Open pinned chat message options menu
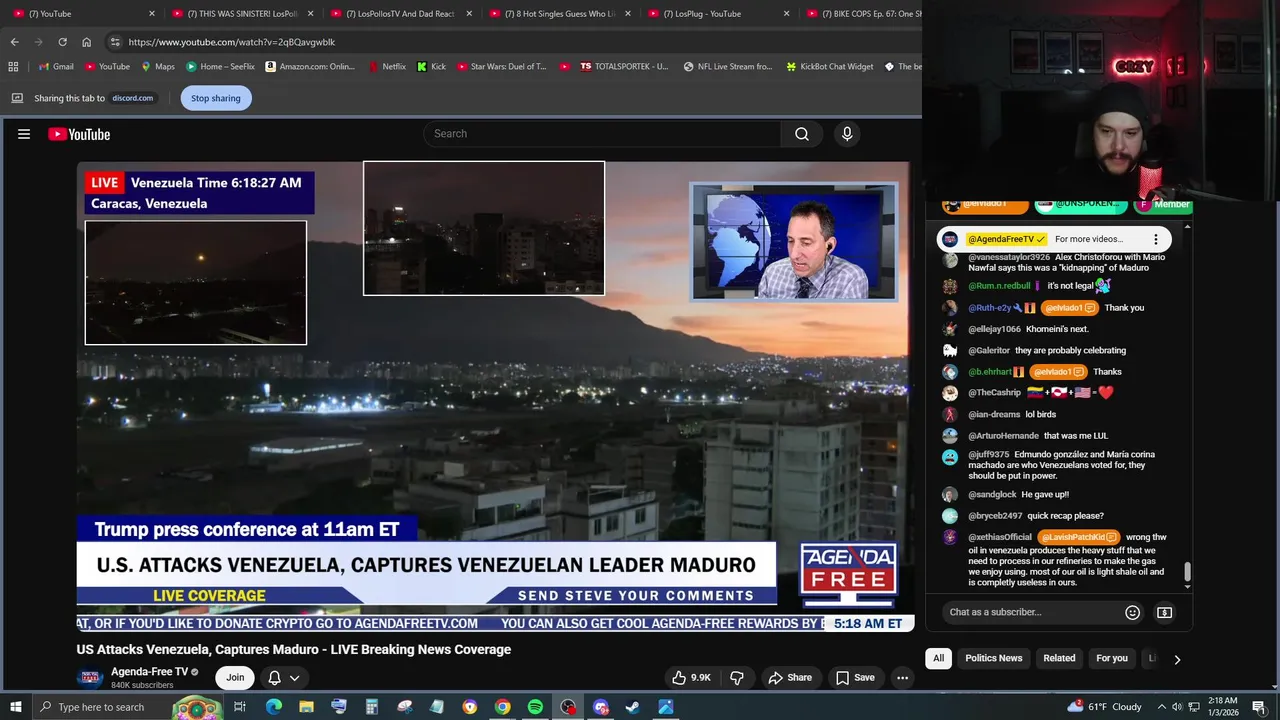This screenshot has width=1280, height=720. pos(1155,239)
